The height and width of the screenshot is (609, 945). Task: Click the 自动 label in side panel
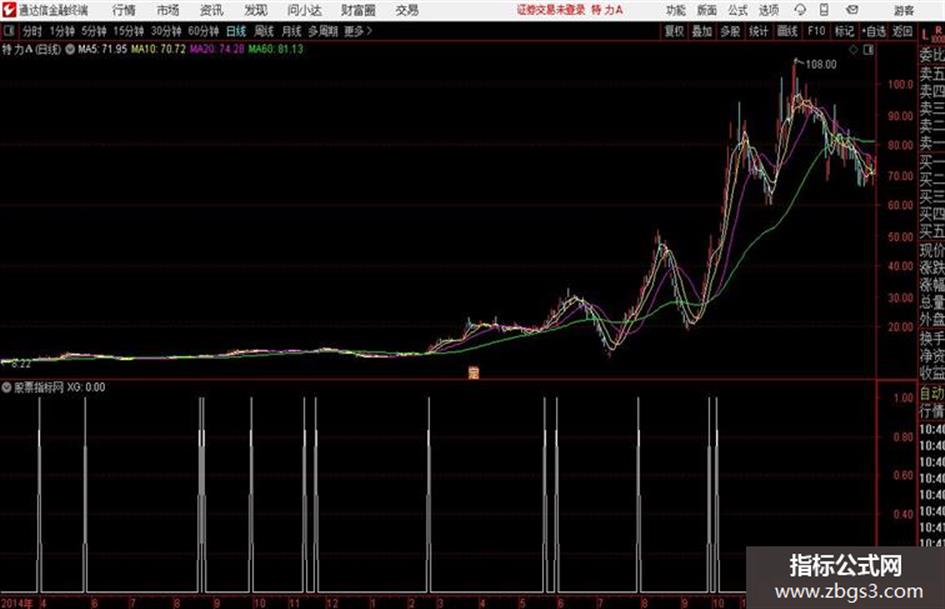point(932,393)
